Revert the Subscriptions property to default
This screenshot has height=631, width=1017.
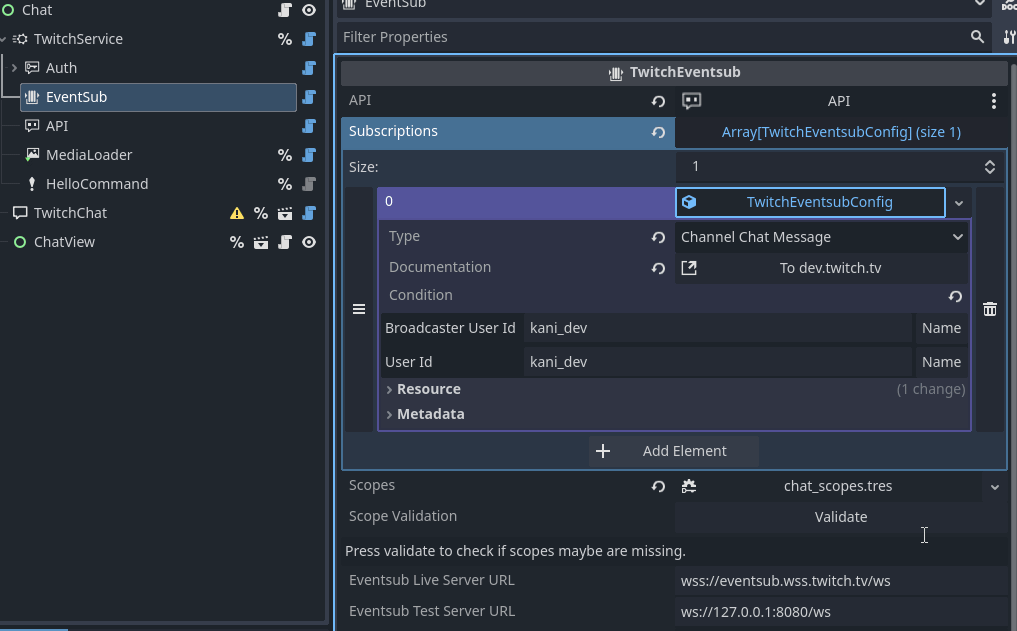pos(658,132)
